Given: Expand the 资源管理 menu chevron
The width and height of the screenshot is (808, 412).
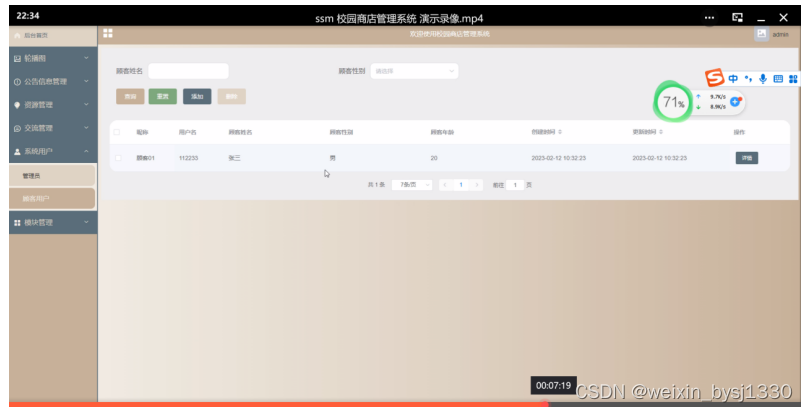Looking at the screenshot, I should pos(86,105).
